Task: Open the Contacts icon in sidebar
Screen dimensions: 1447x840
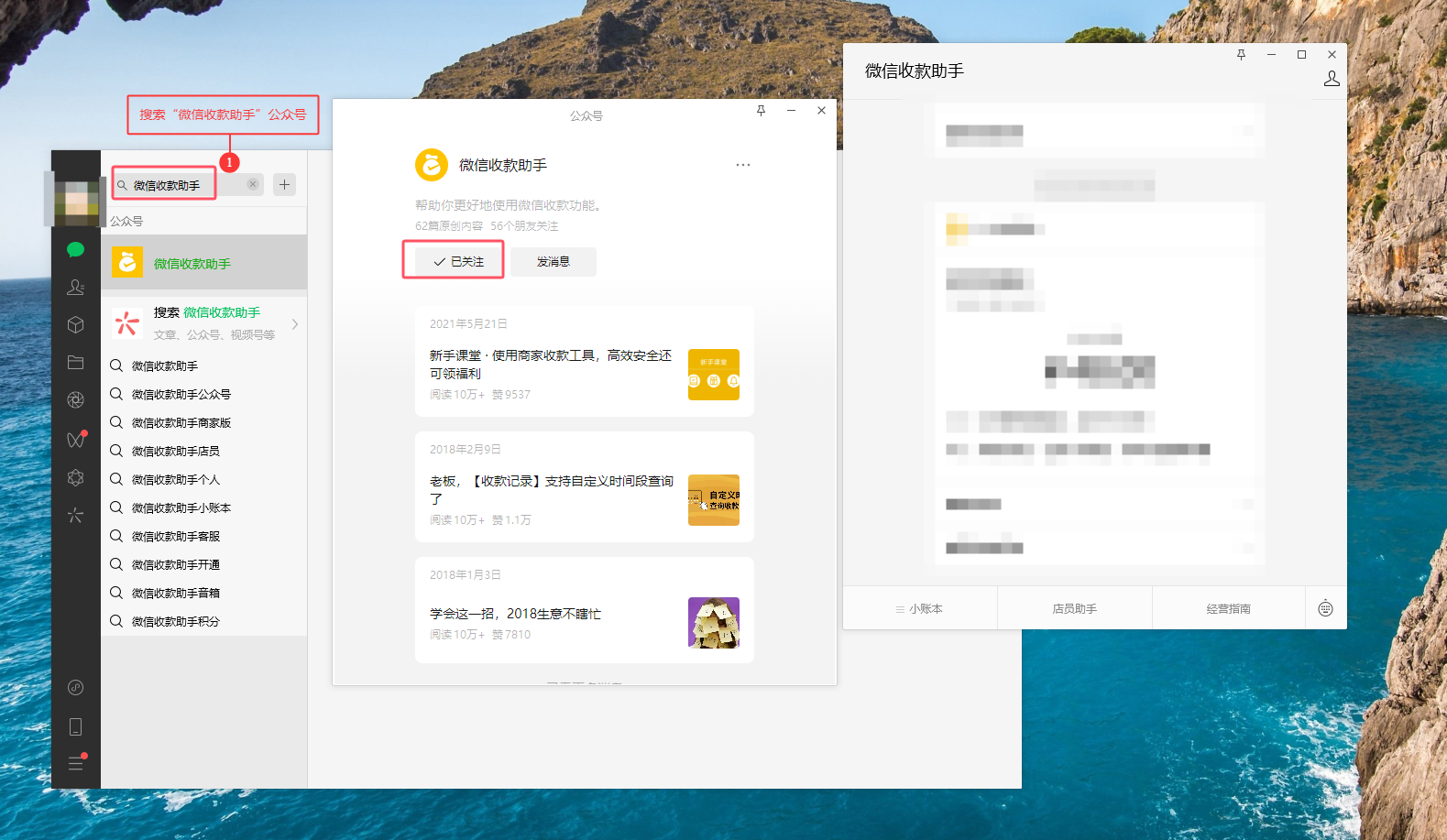Action: (x=75, y=288)
